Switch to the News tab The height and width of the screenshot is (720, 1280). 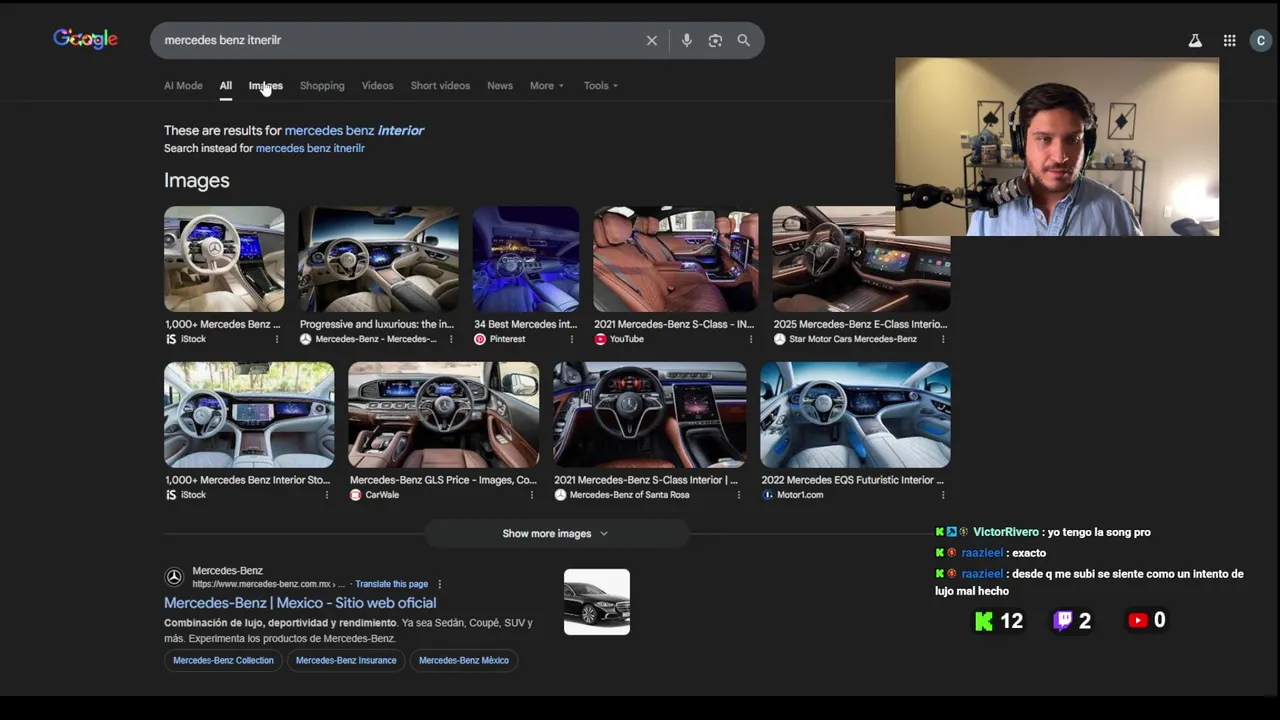pos(500,86)
